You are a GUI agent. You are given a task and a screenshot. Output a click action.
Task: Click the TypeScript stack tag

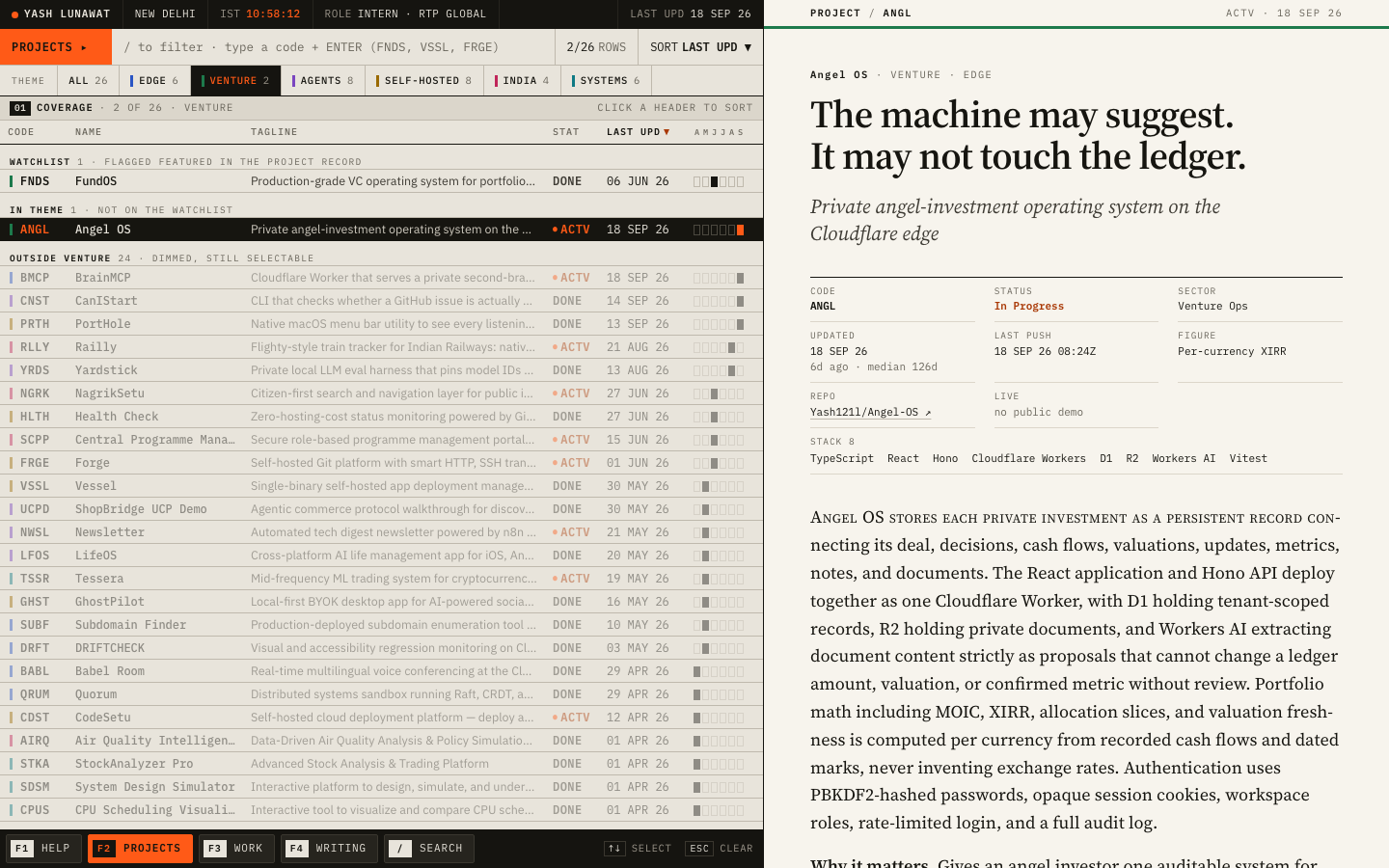842,459
